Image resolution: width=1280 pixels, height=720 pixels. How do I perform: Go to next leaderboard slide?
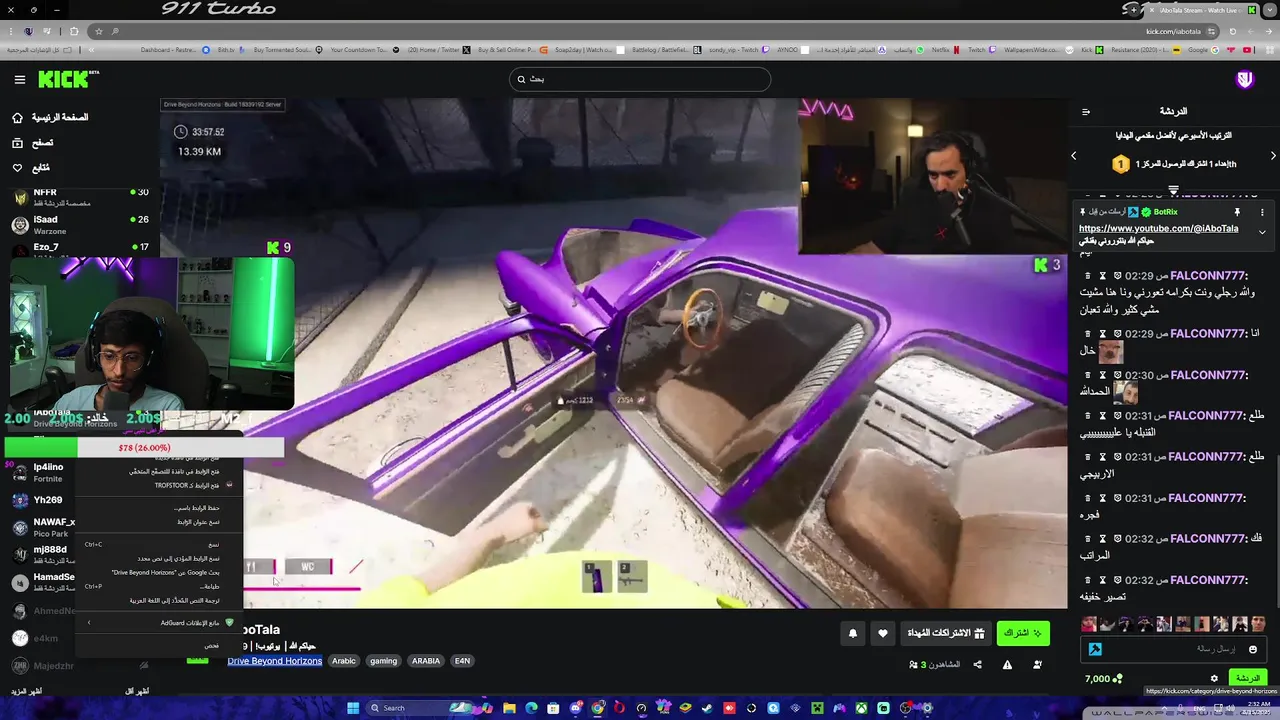(x=1273, y=156)
